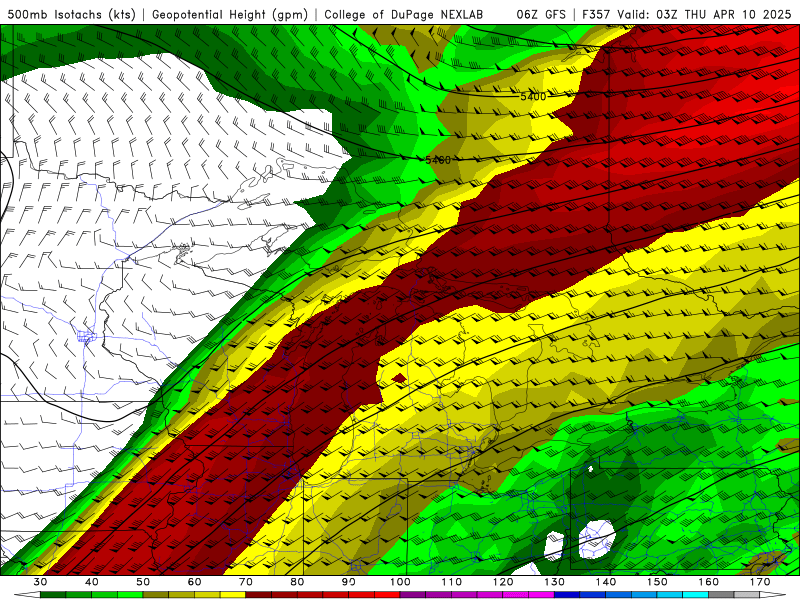Click the 150 knot legend label

click(657, 582)
